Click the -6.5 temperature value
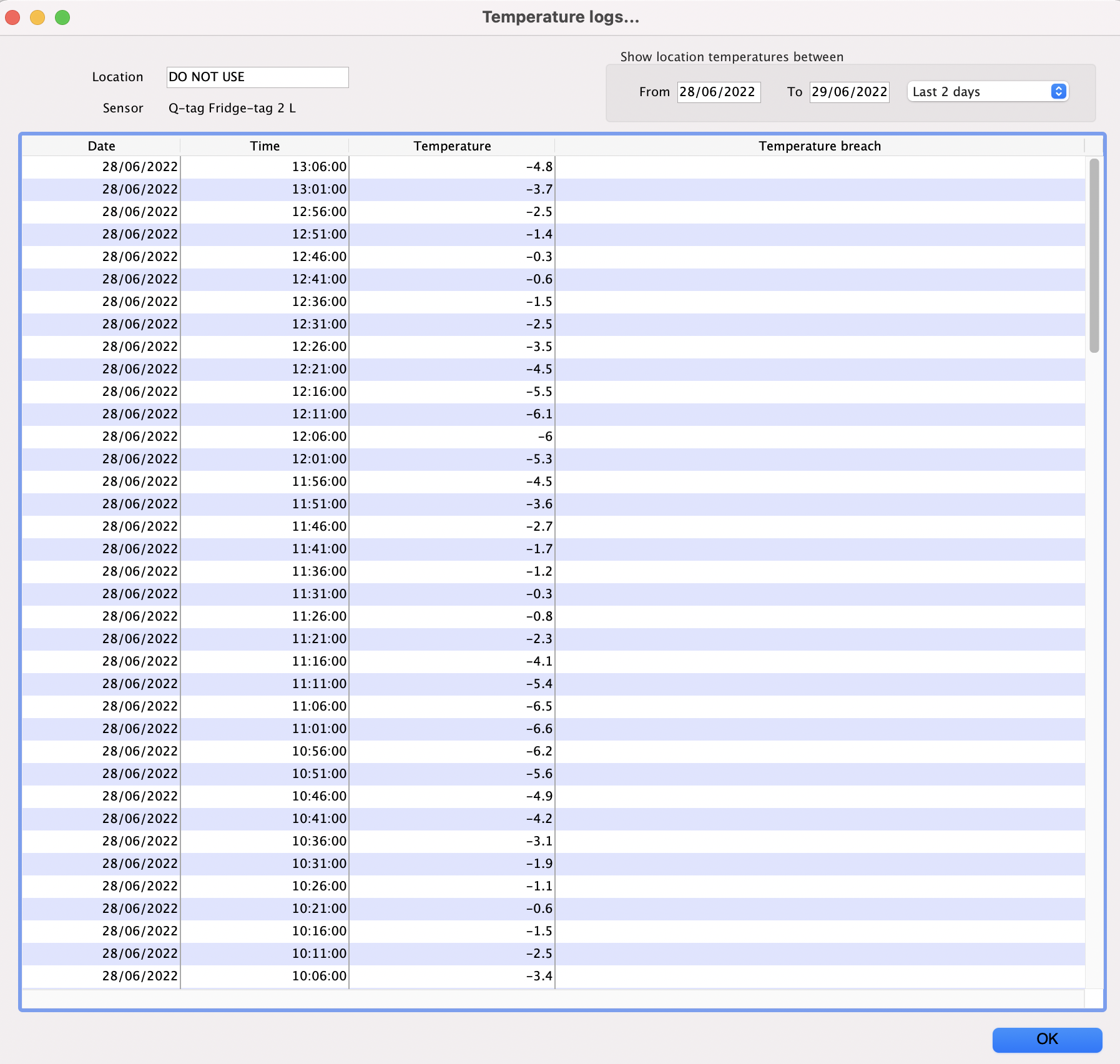 click(x=539, y=706)
